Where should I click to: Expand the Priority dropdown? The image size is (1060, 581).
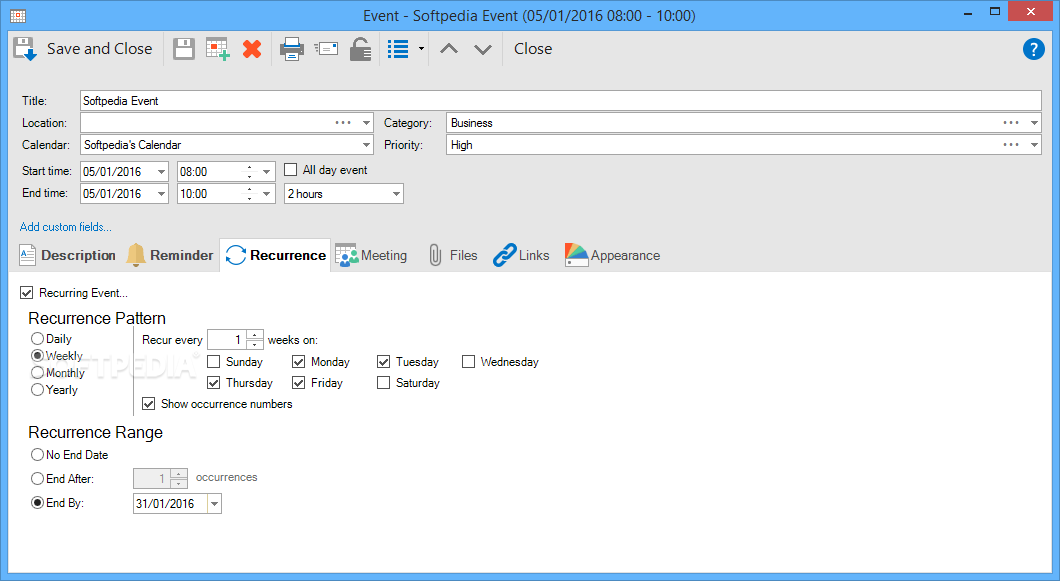1034,145
